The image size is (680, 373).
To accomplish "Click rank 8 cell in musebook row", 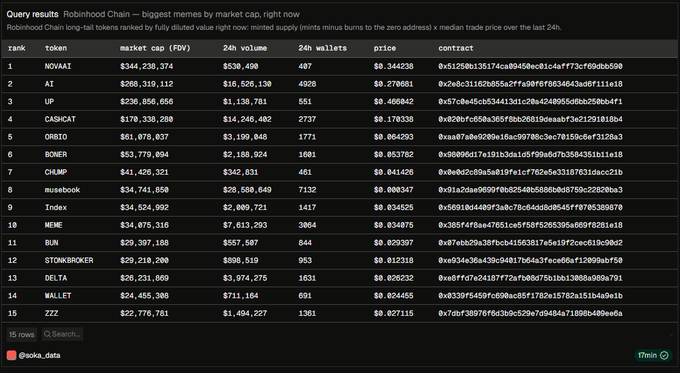I will 10,190.
